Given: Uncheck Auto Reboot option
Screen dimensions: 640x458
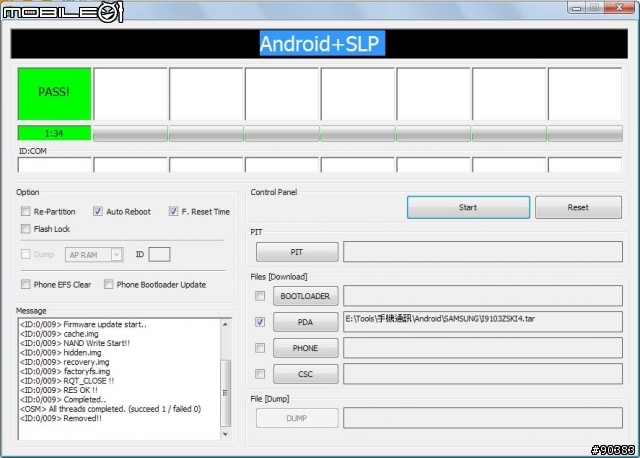Looking at the screenshot, I should point(98,211).
